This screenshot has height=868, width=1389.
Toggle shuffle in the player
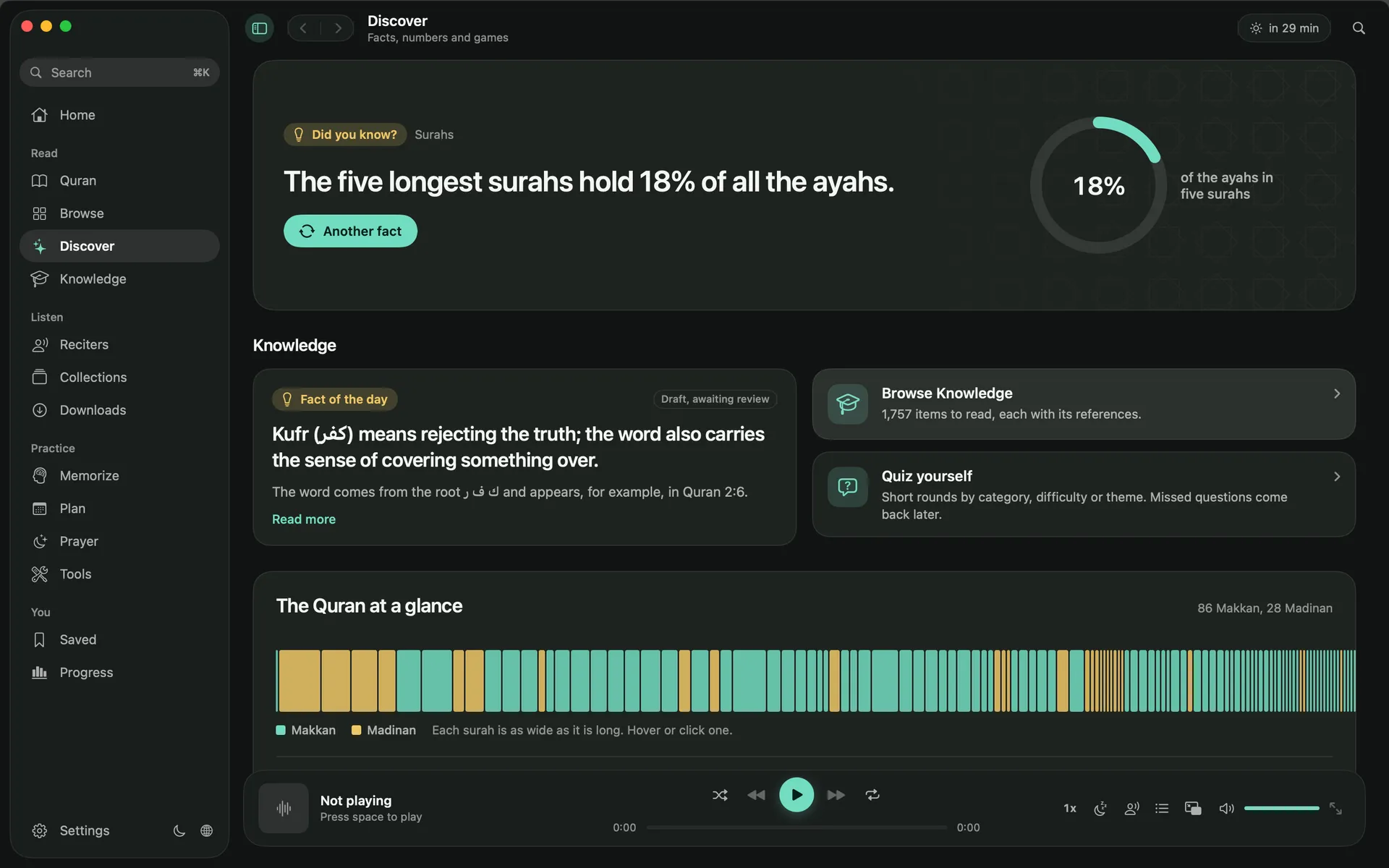[x=720, y=795]
